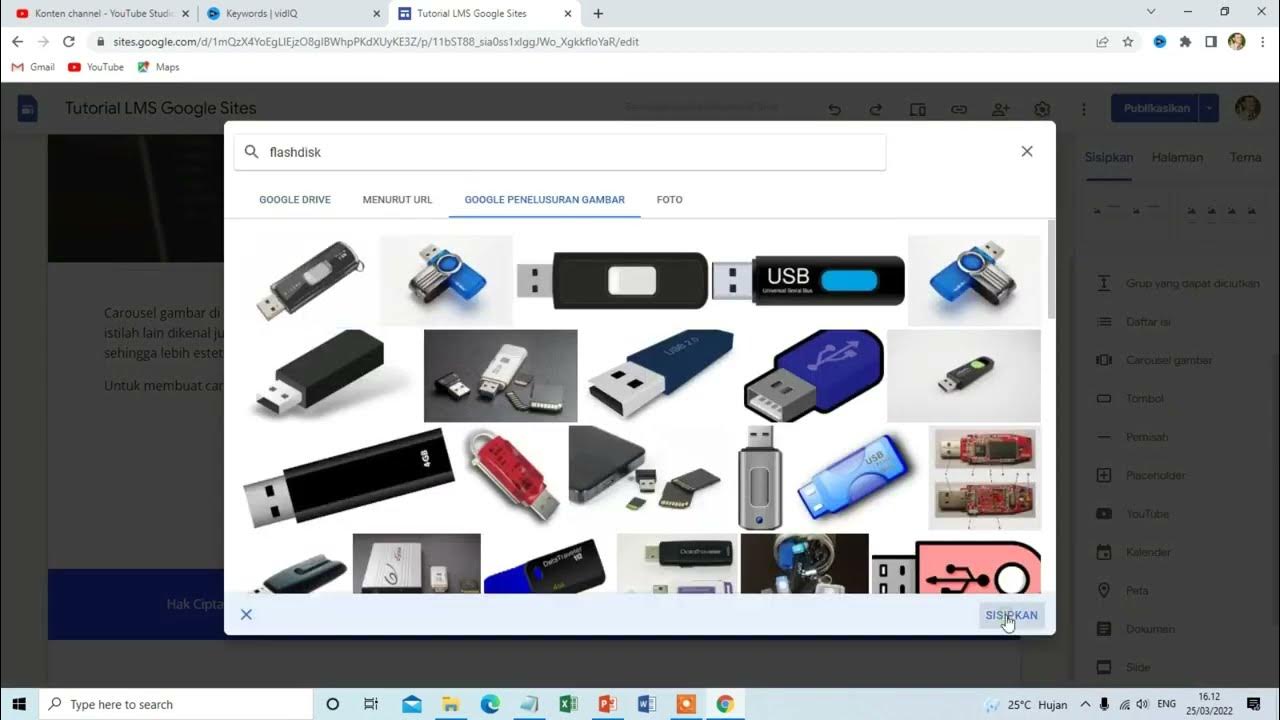Image resolution: width=1280 pixels, height=720 pixels.
Task: Insert Grup yang dapat diciutkan
Action: click(x=1178, y=284)
